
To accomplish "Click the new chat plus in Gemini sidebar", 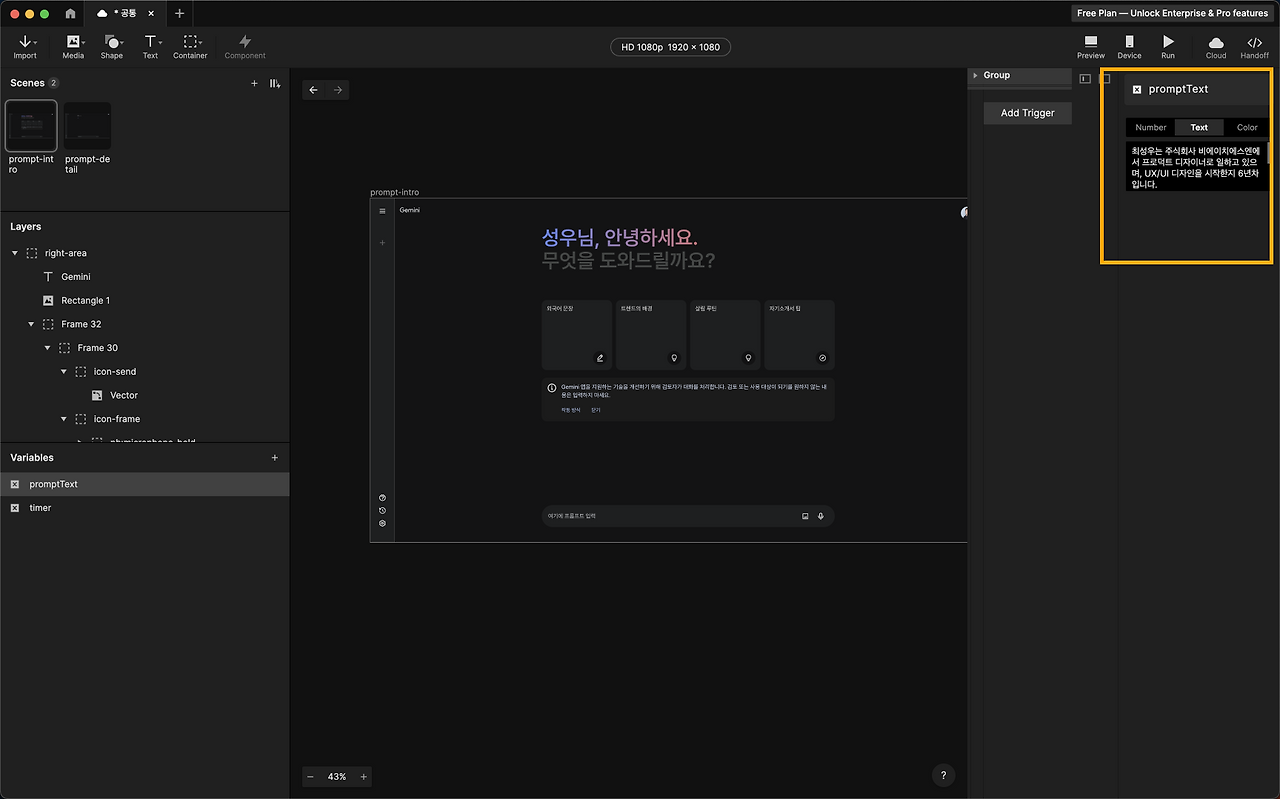I will point(382,243).
